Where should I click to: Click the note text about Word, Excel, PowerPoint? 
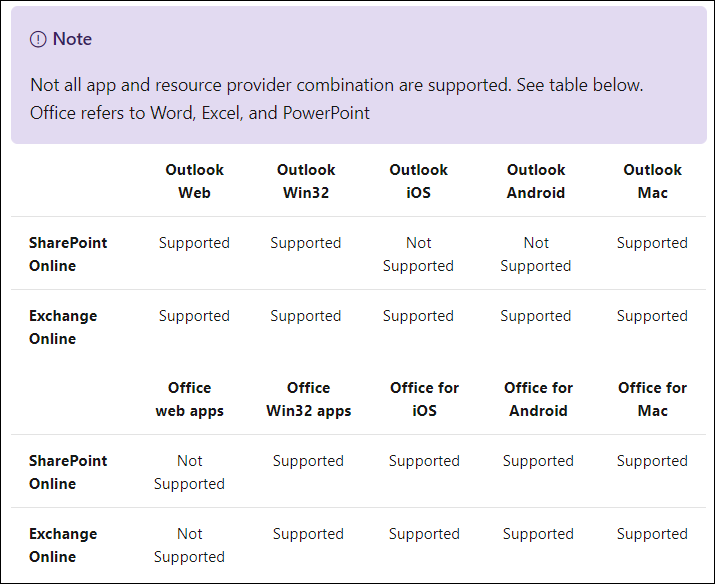(x=200, y=113)
